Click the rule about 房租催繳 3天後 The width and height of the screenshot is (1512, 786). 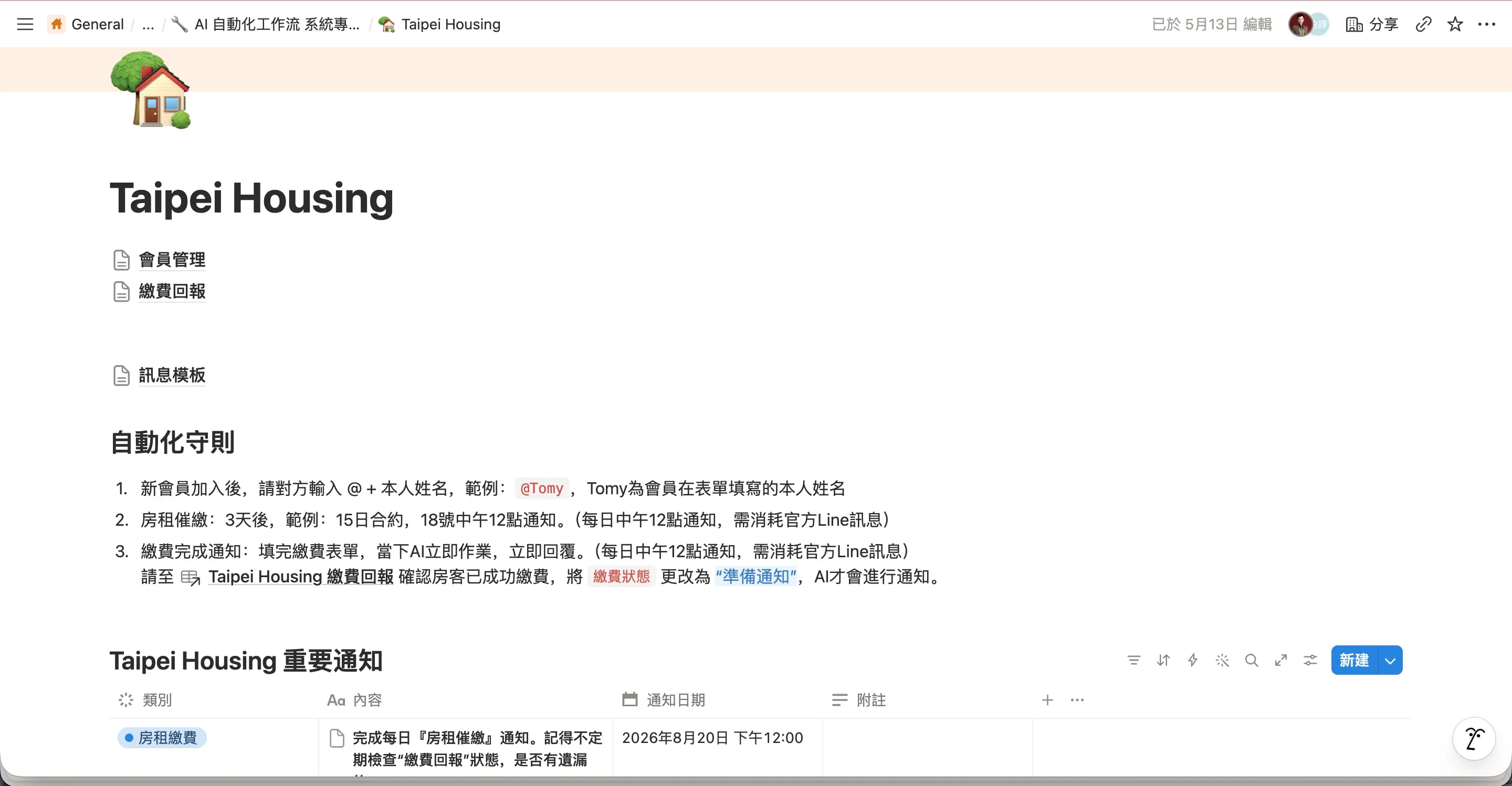(x=516, y=519)
